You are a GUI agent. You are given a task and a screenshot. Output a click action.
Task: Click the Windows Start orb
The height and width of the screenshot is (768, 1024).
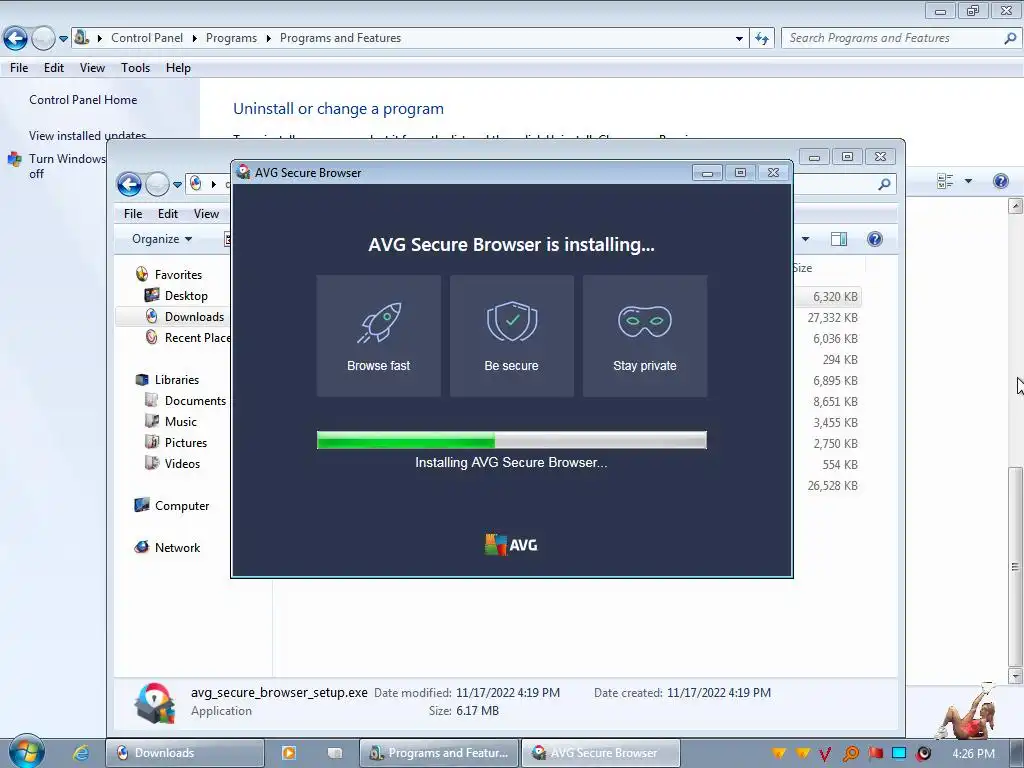coord(26,752)
